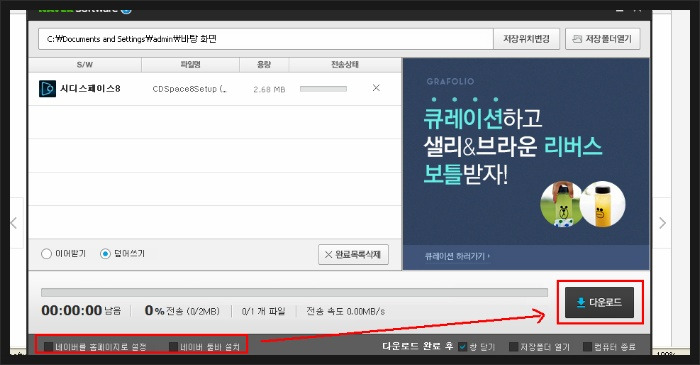Screen dimensions: 700x365
Task: Click the 시디스페이스8 row progress bar
Action: pyautogui.click(x=323, y=89)
